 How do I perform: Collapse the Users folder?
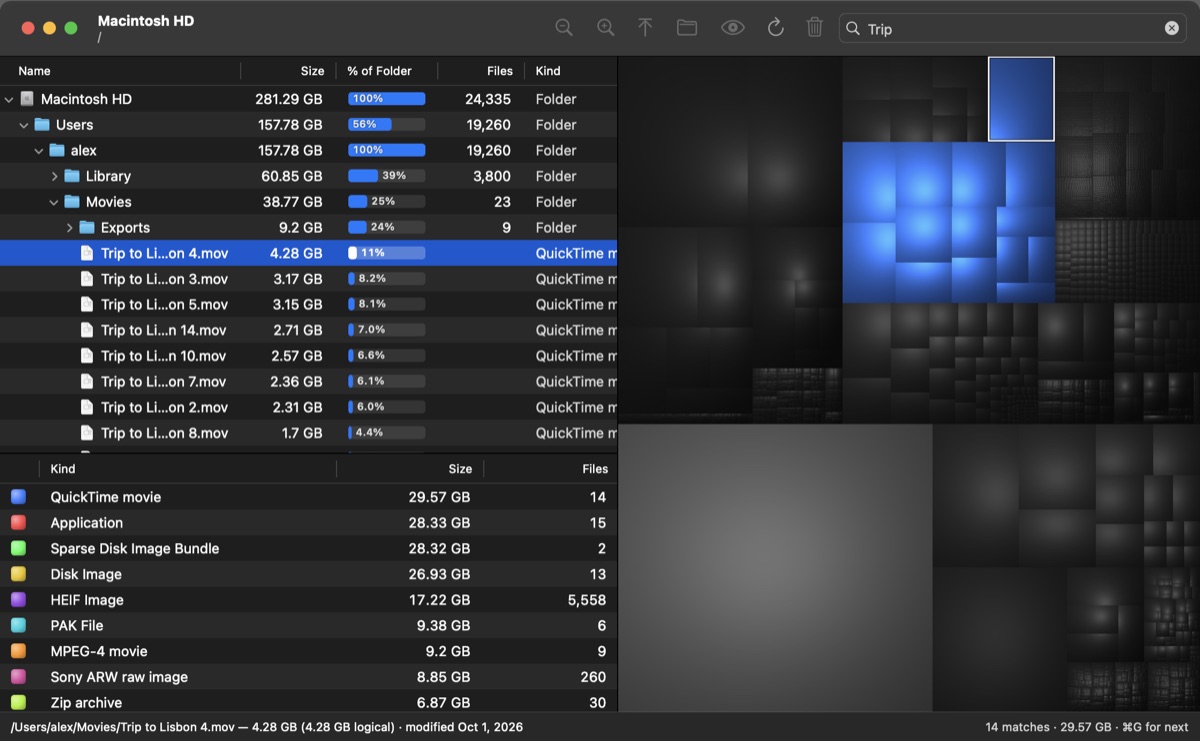[24, 125]
